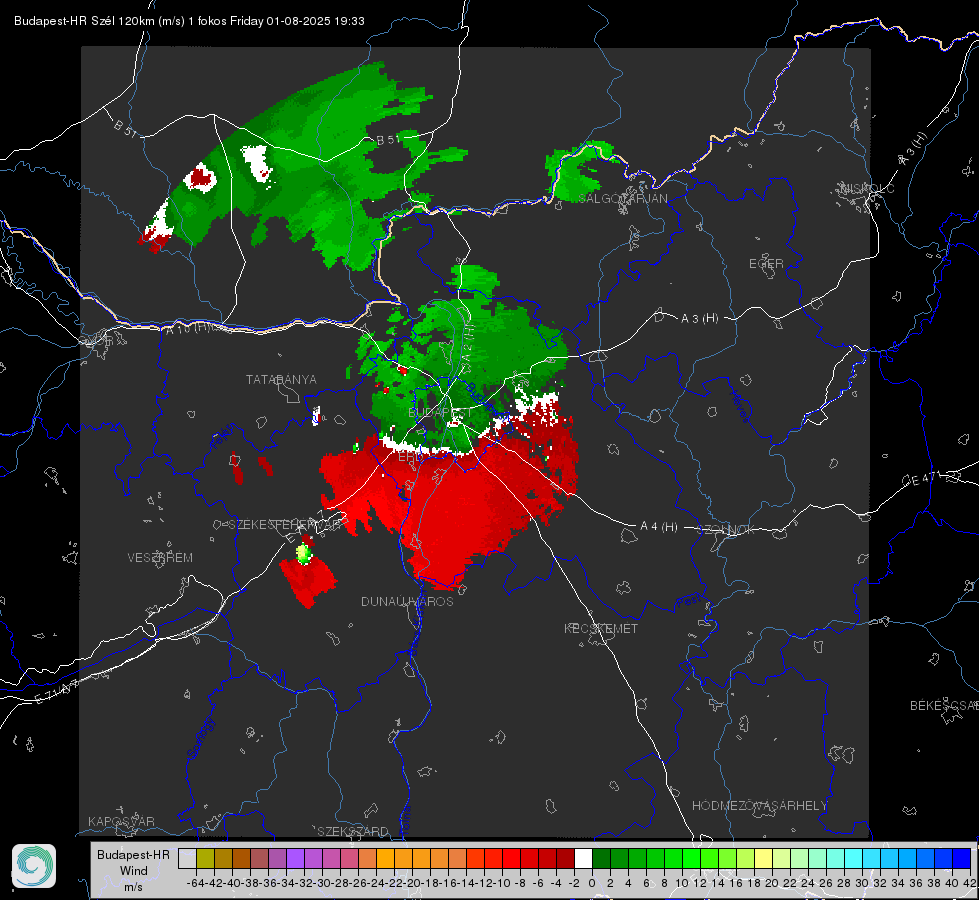Pick the olive swatch between -64 and -42
Screen dimensions: 979x900
[x=205, y=859]
